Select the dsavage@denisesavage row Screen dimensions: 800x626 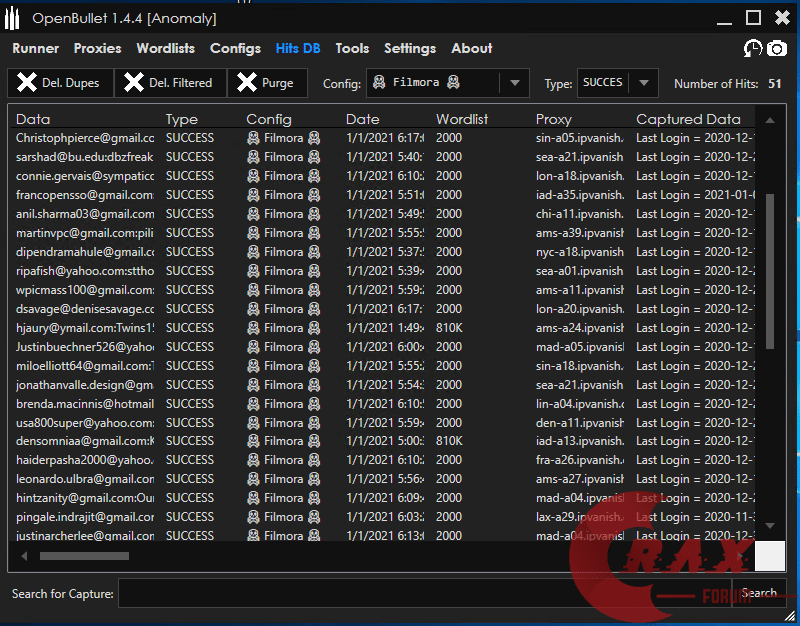383,309
